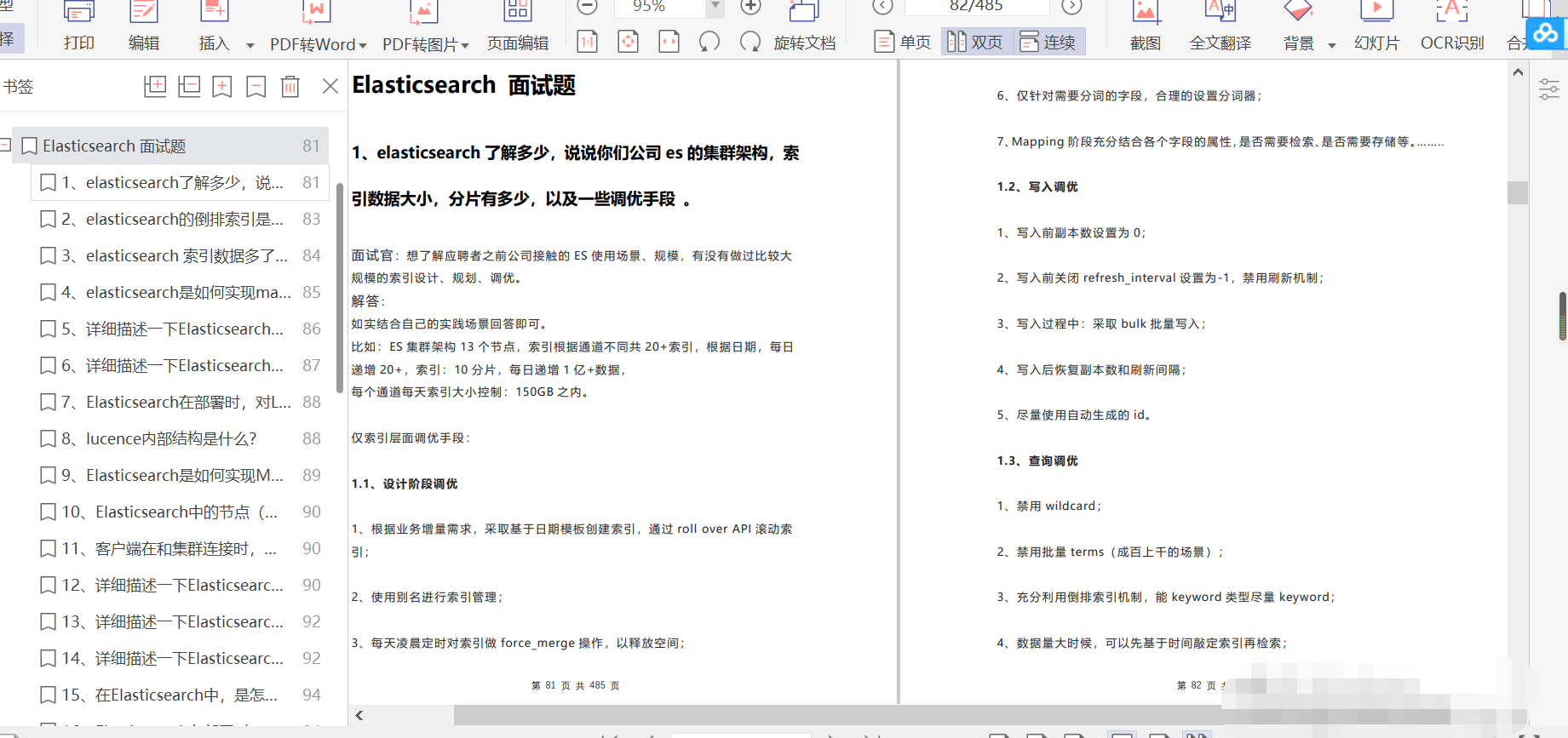Click the blue cloud icon
The width and height of the screenshot is (1568, 738).
[1546, 34]
